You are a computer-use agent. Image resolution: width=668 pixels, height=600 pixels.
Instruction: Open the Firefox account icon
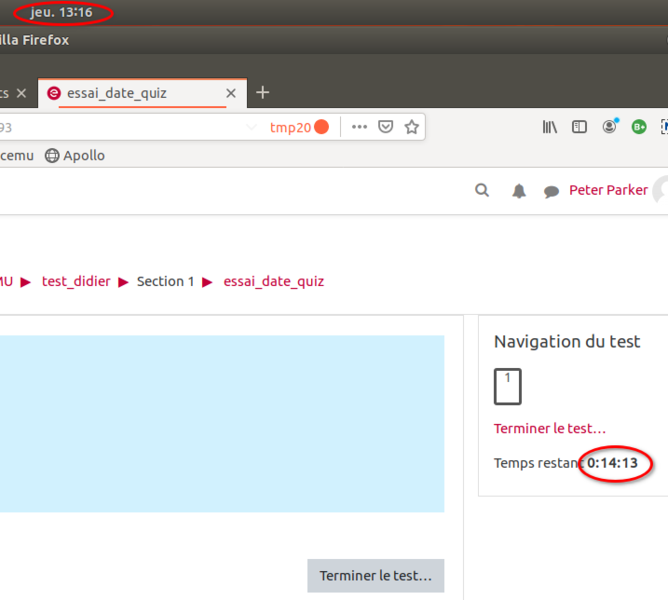click(x=609, y=127)
